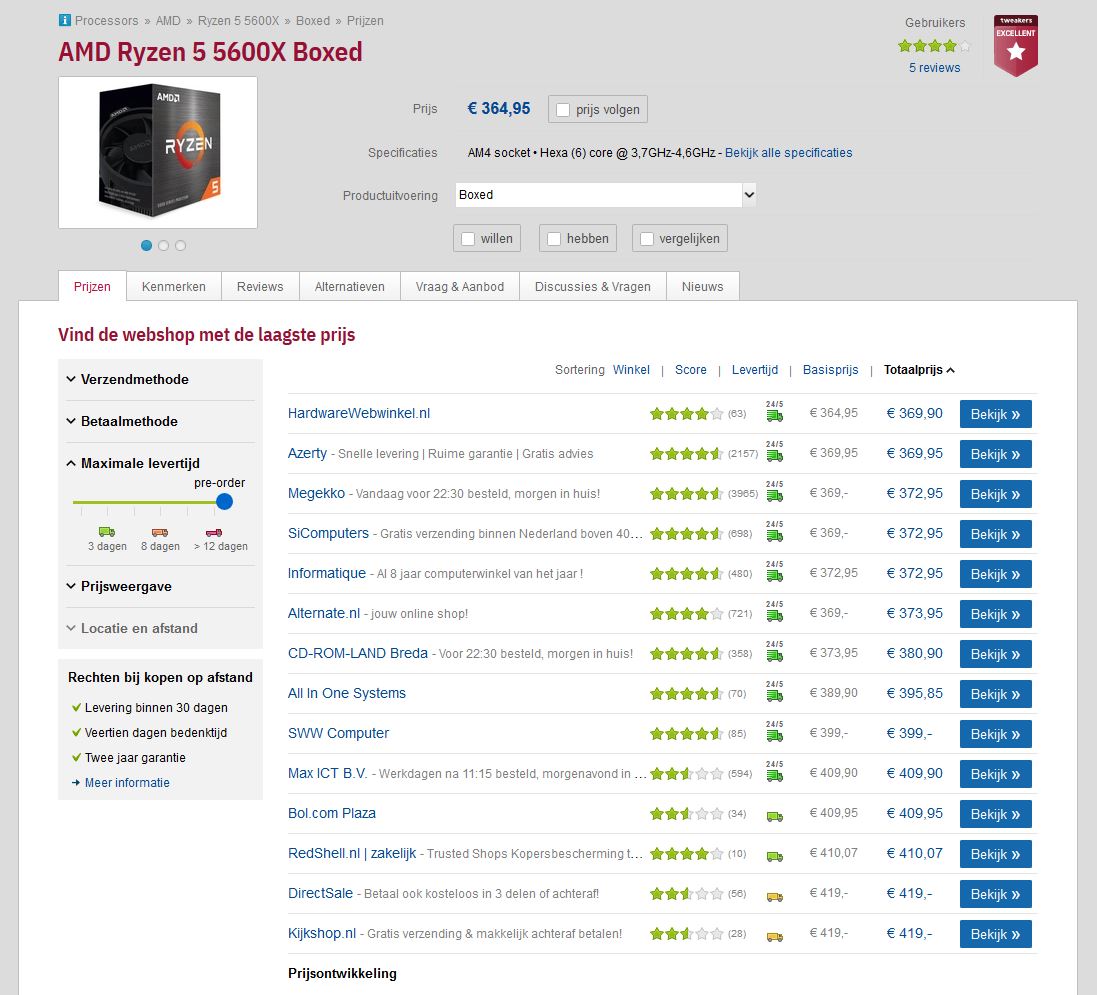Click the info icon before Processors breadcrumb
This screenshot has width=1097, height=995.
(x=64, y=20)
